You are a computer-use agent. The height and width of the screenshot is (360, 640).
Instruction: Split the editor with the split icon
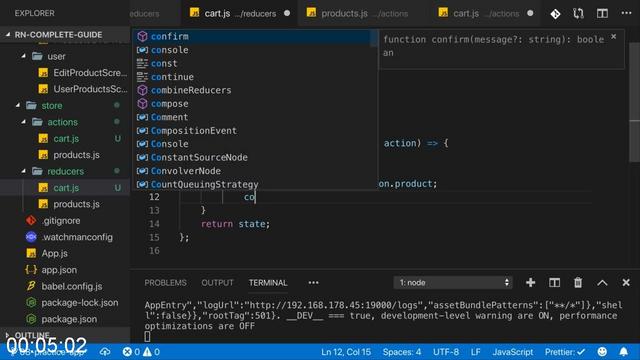click(602, 13)
